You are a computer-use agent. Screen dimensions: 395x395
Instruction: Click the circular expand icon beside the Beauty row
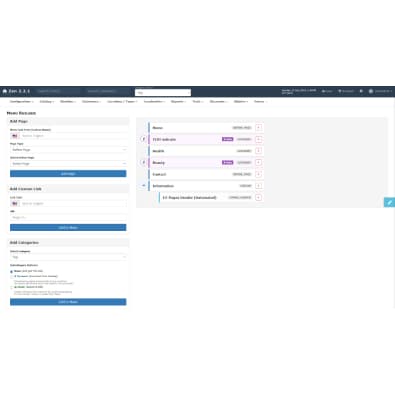pos(143,162)
